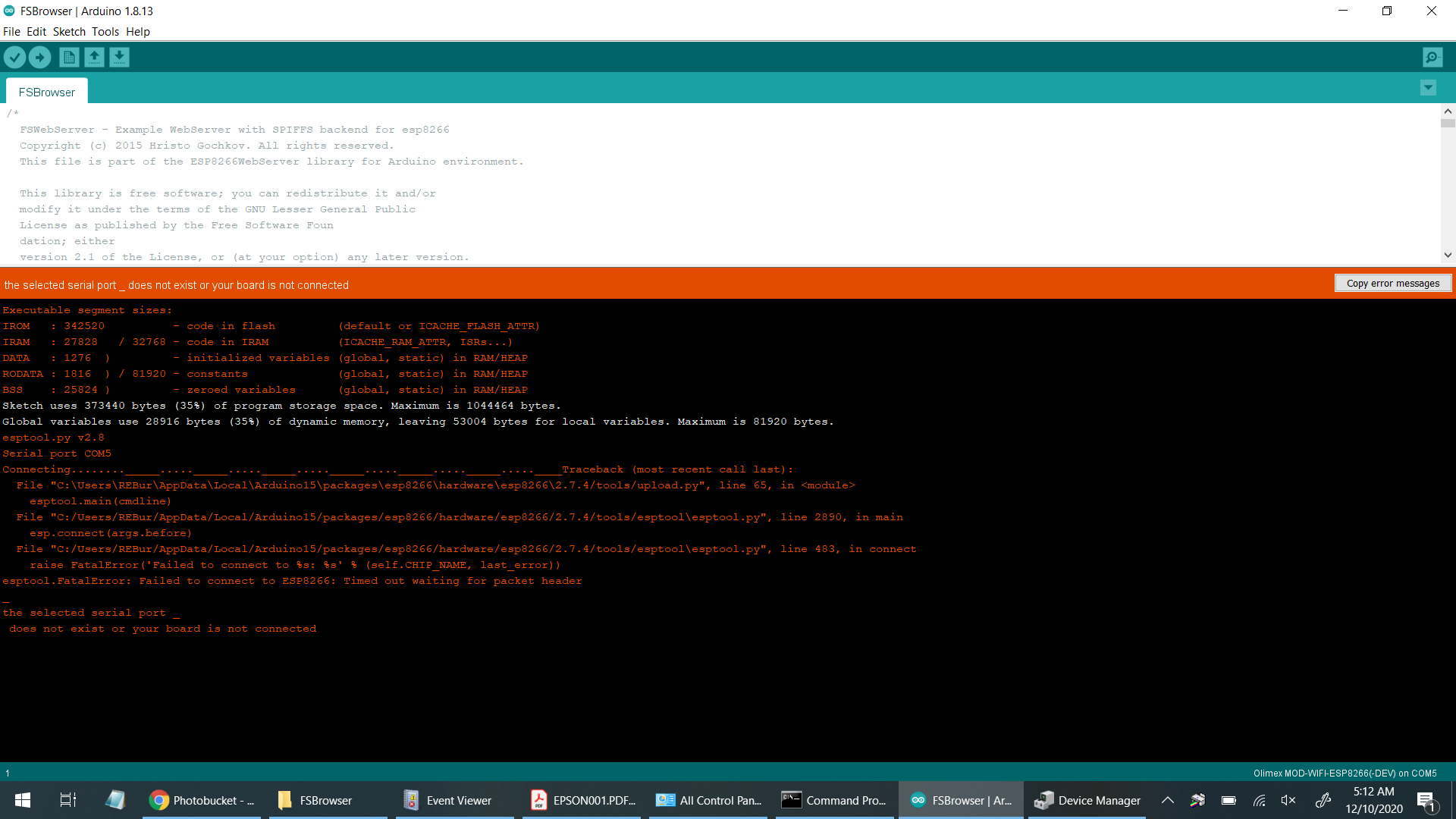Open the Tools menu
The width and height of the screenshot is (1456, 819).
tap(105, 32)
